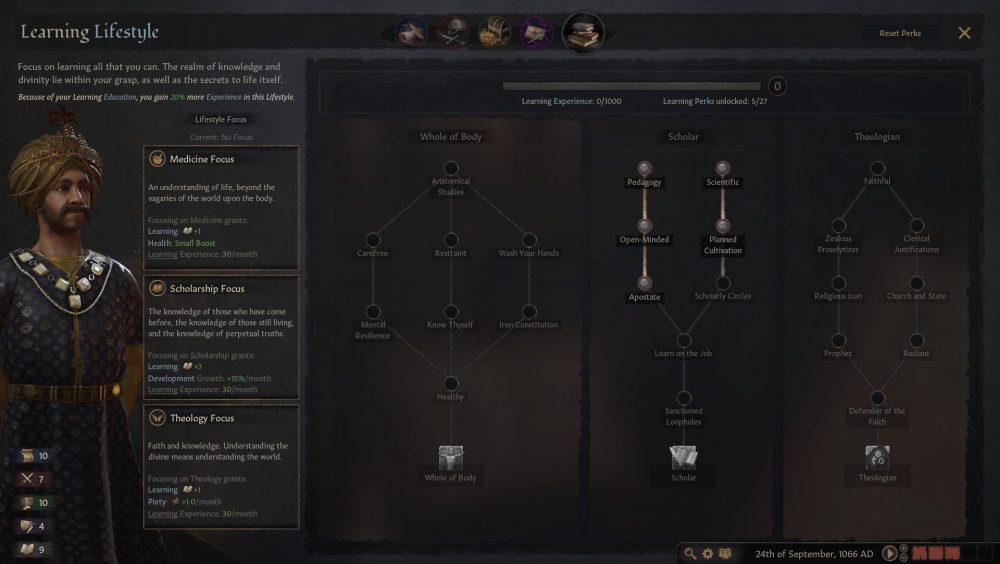Image resolution: width=1000 pixels, height=564 pixels.
Task: Open the encyclopedia book icon
Action: pyautogui.click(x=726, y=553)
